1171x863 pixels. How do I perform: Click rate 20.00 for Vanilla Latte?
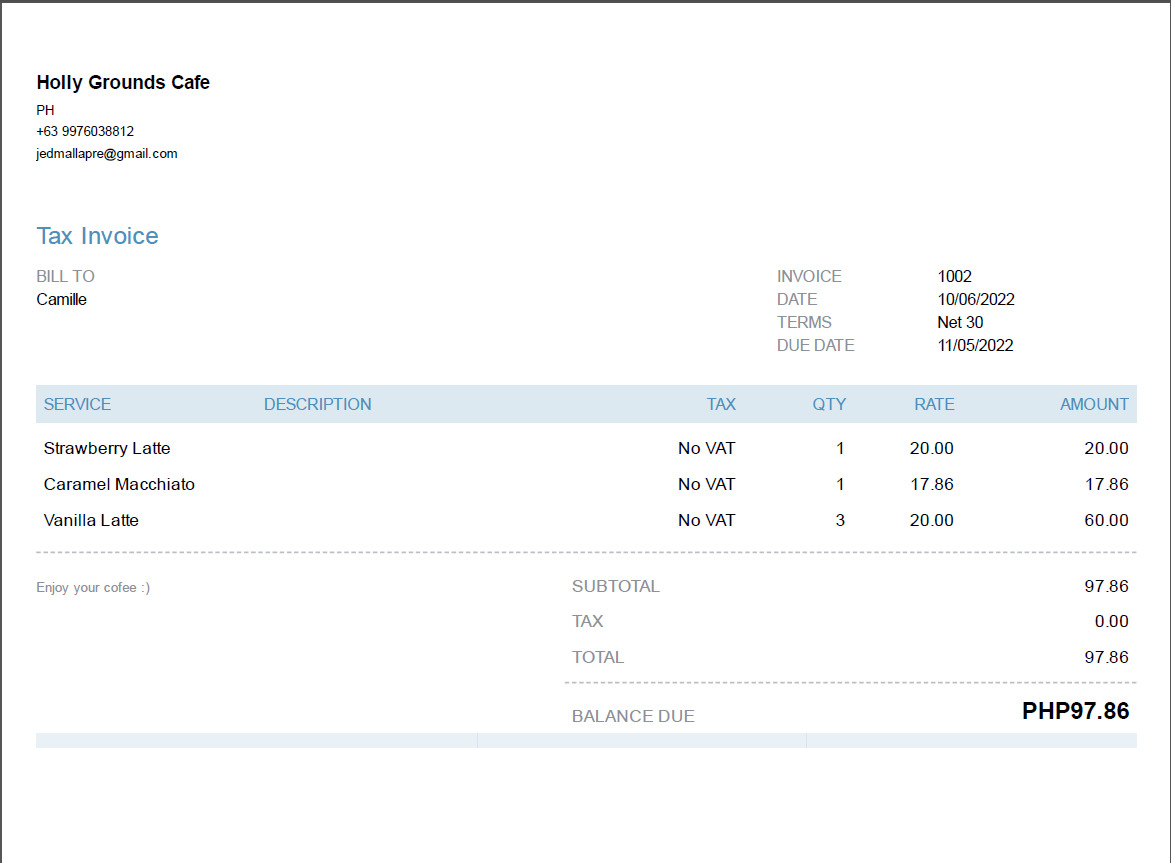click(931, 520)
